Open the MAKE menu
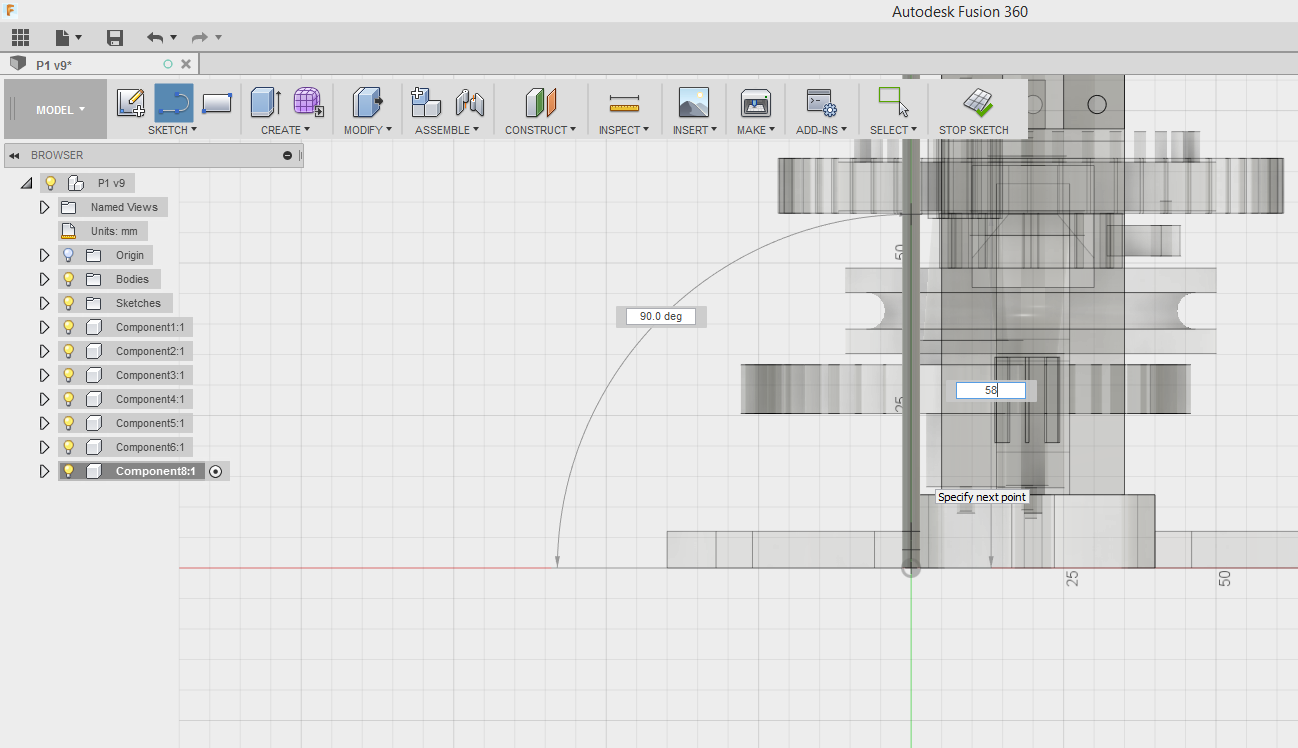The image size is (1298, 748). tap(755, 130)
